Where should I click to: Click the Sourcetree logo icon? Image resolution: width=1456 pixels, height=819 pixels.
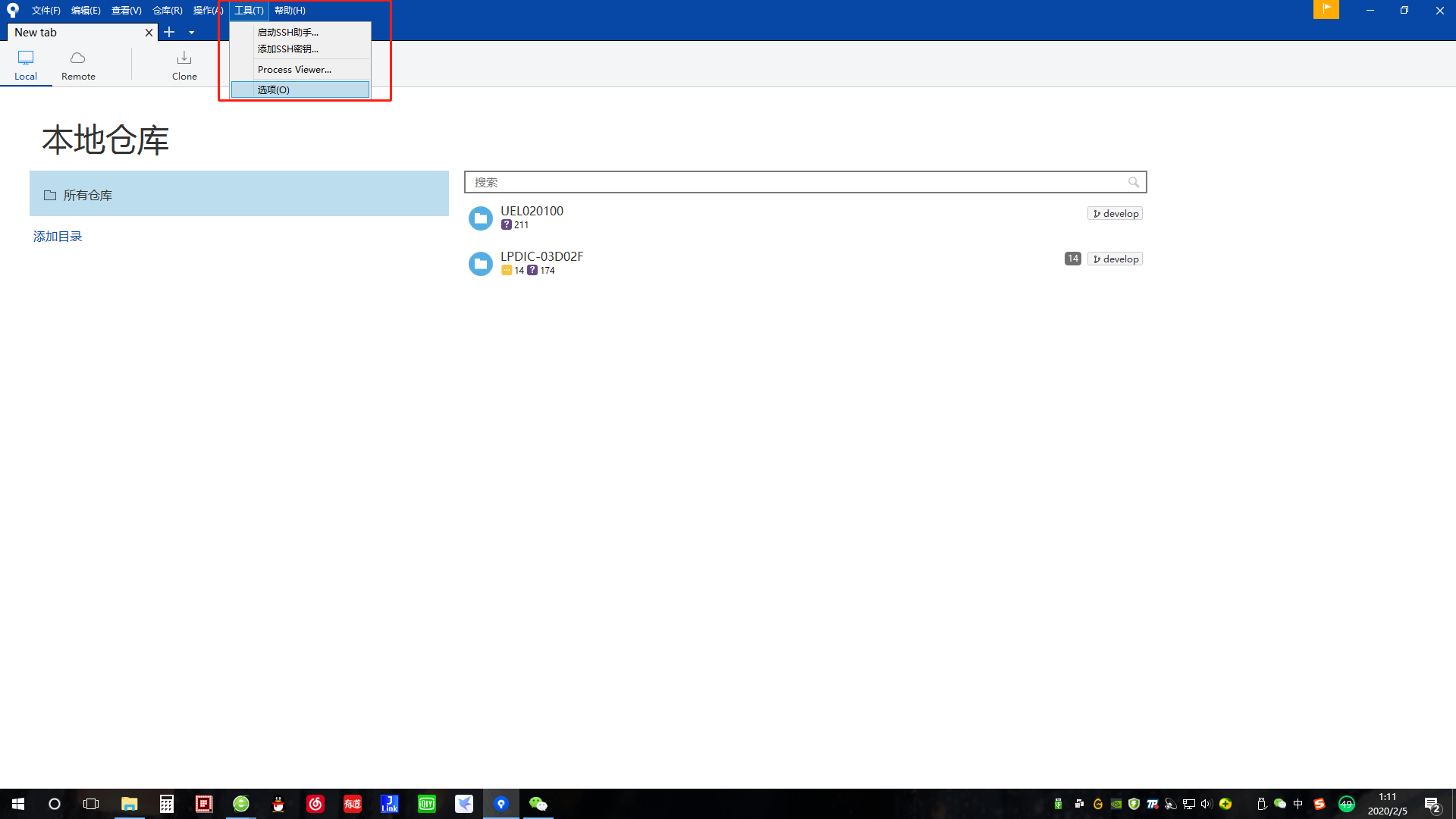click(x=13, y=11)
